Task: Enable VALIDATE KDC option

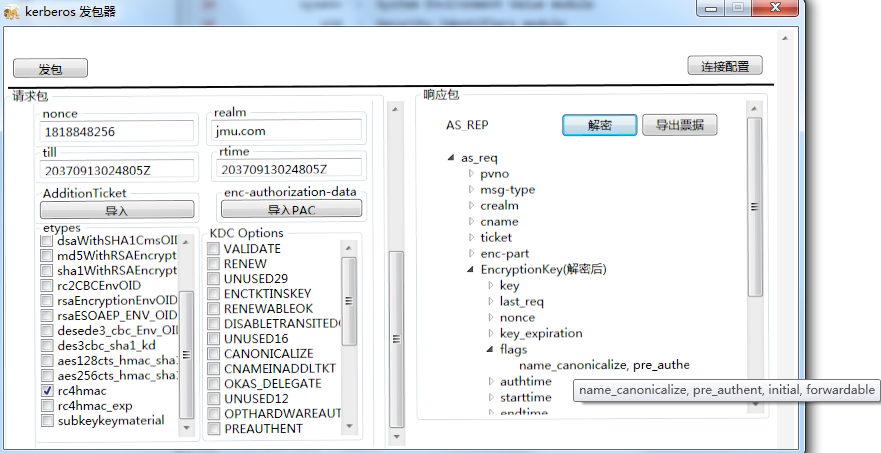Action: (214, 248)
